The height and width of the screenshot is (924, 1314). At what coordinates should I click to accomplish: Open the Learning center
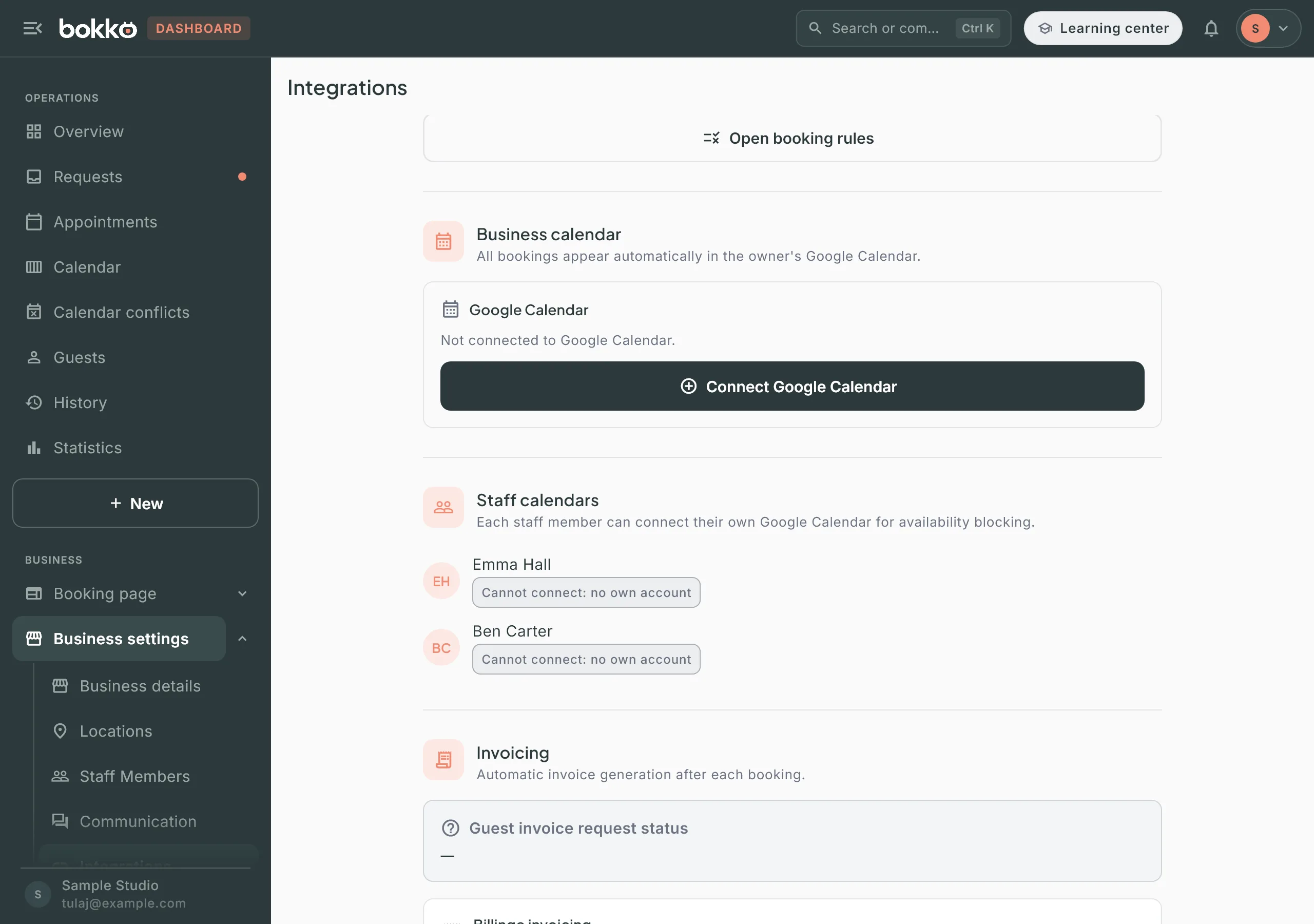click(x=1103, y=28)
